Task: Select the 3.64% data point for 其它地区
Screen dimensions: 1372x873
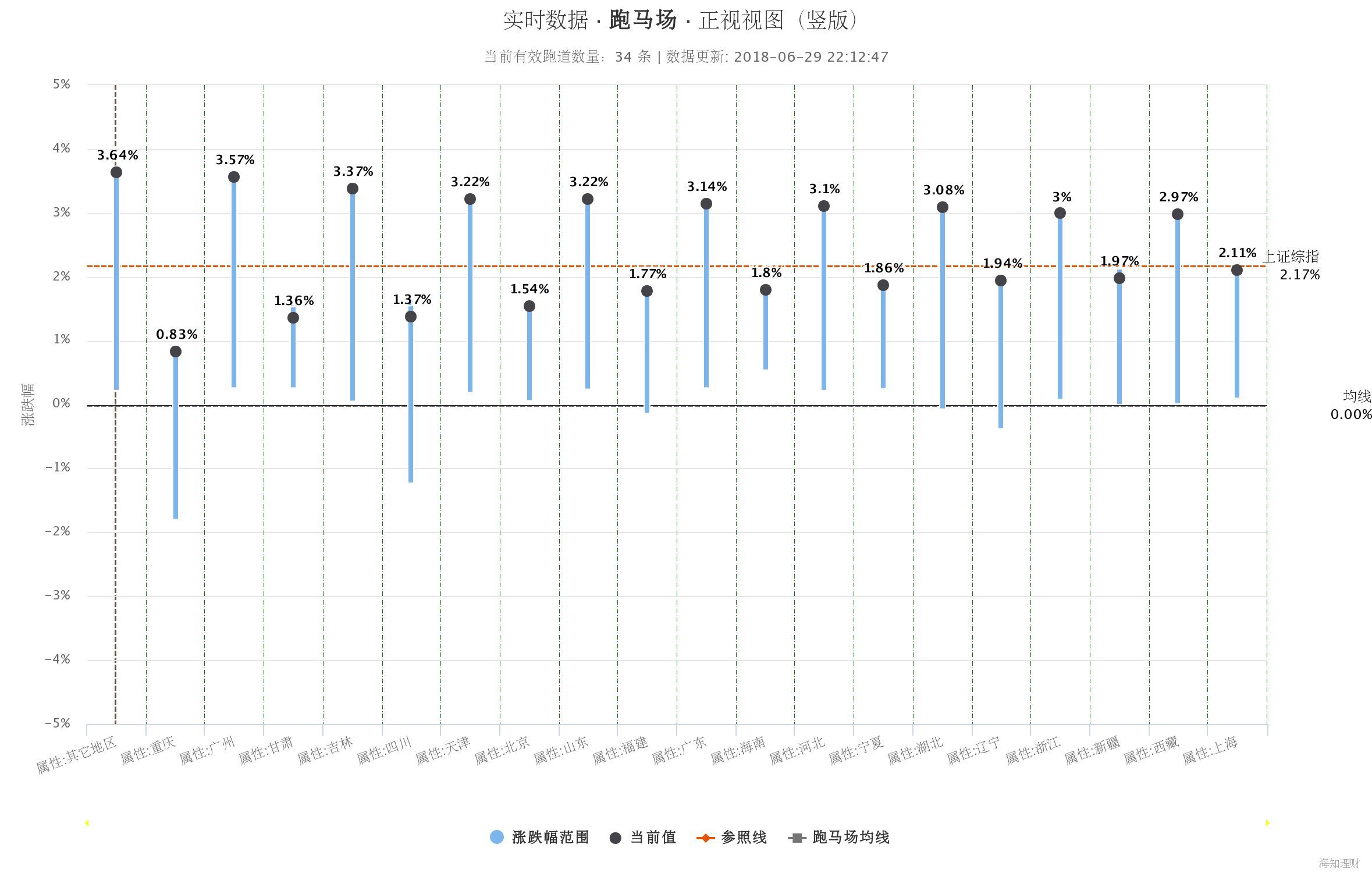Action: (115, 171)
